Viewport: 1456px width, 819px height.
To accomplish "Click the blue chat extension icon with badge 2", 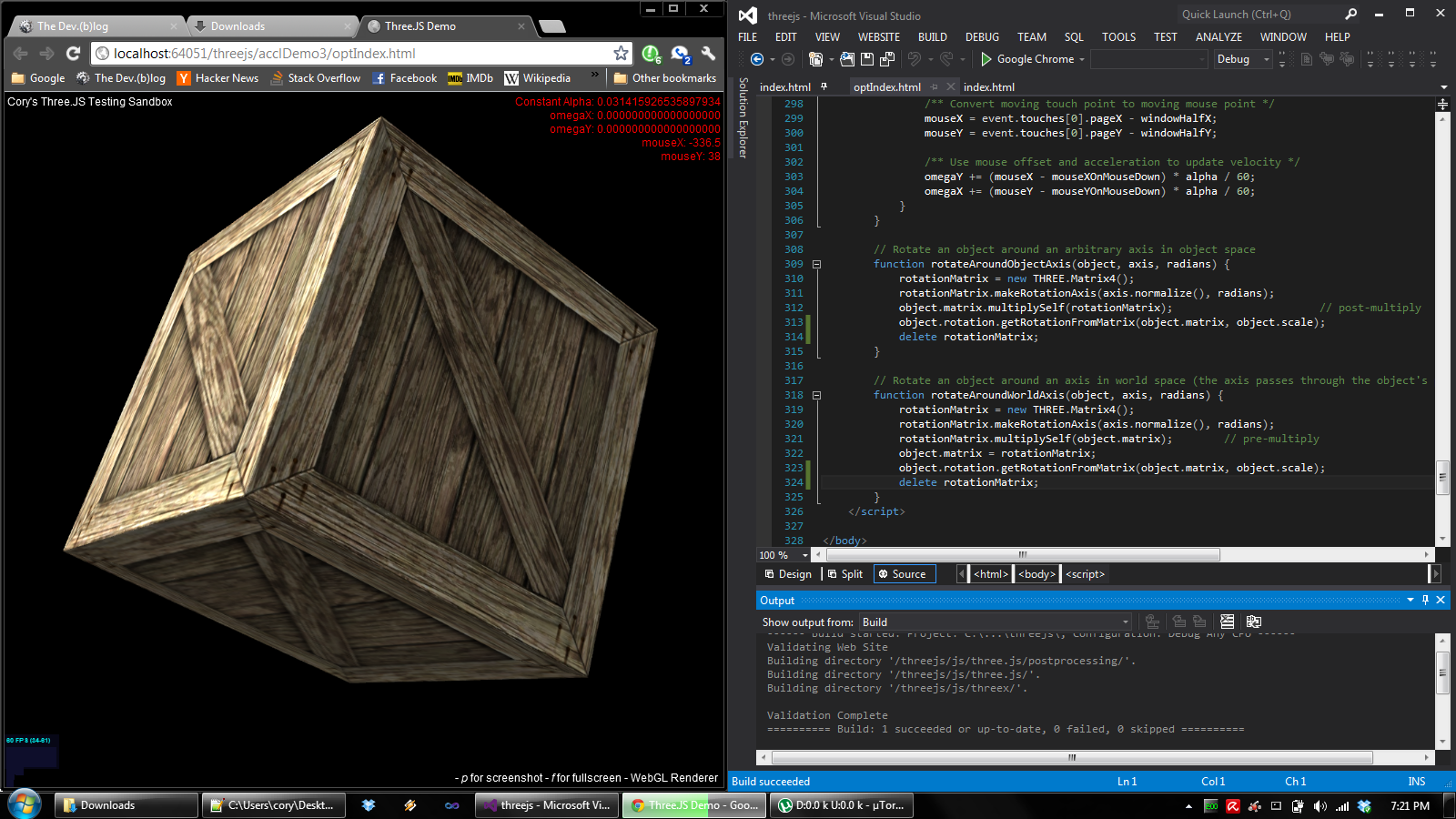I will click(x=681, y=55).
